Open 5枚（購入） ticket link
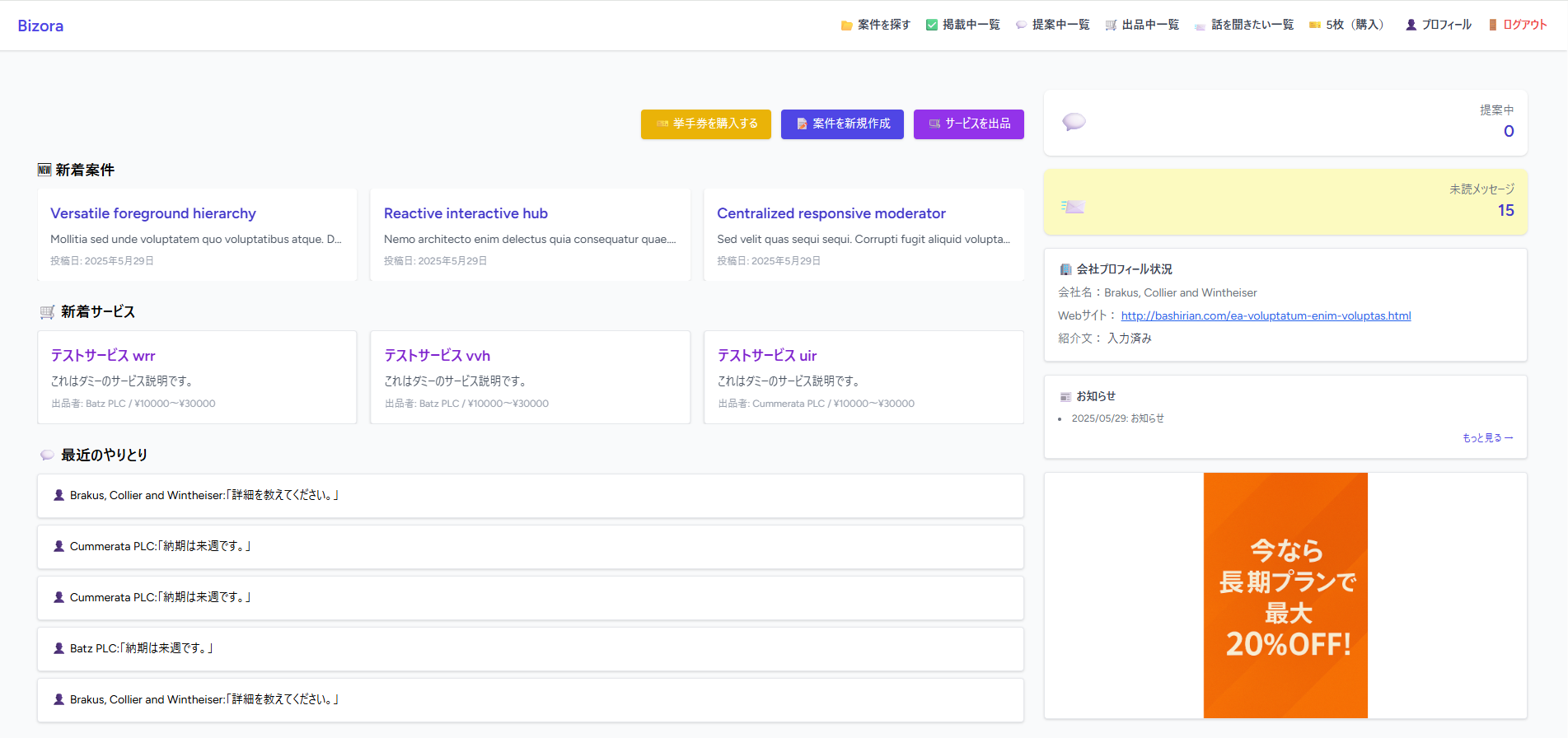1568x738 pixels. click(1357, 25)
